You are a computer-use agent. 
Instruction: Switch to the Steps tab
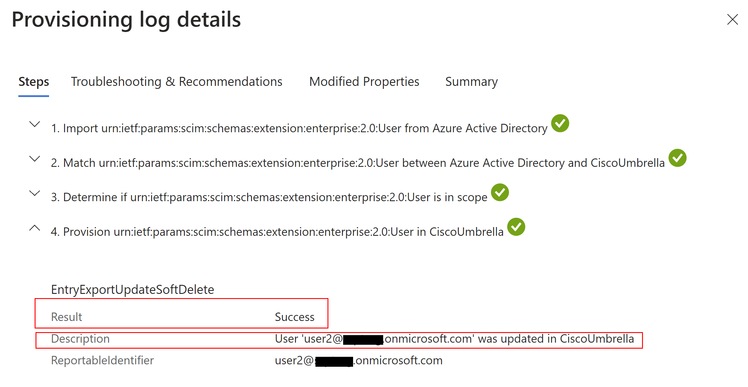(33, 82)
